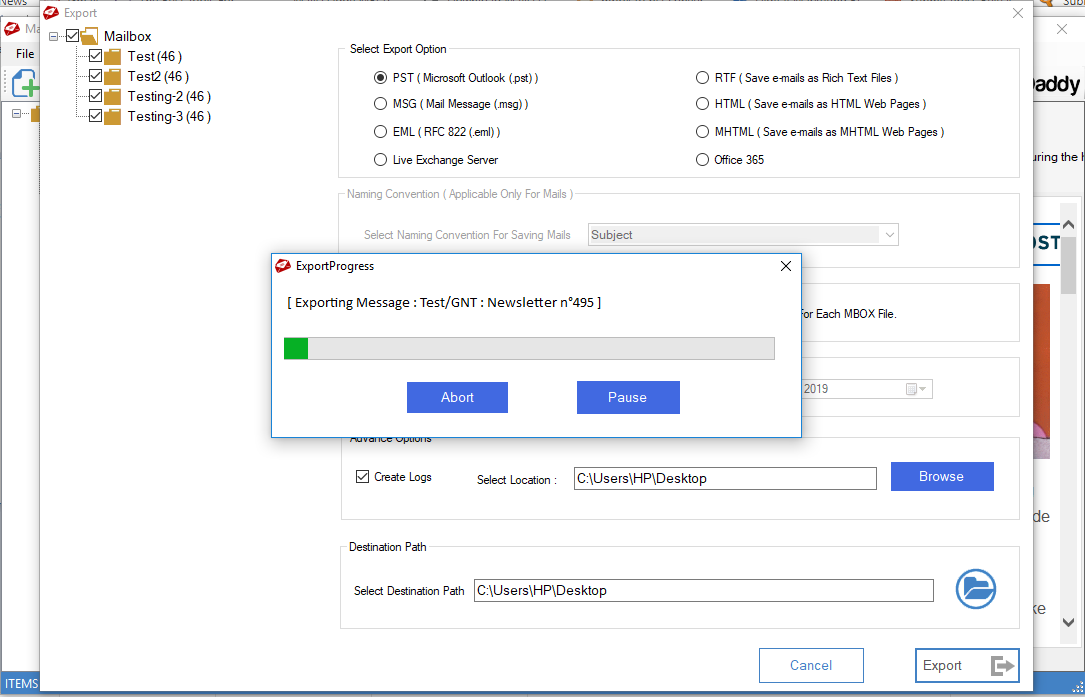Image resolution: width=1085 pixels, height=697 pixels.
Task: Click the add file icon in main window toolbar
Action: click(x=25, y=83)
